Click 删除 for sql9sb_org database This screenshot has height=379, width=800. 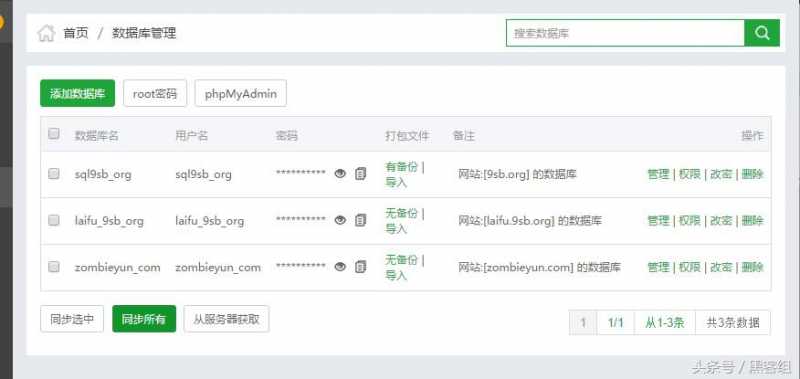(753, 174)
